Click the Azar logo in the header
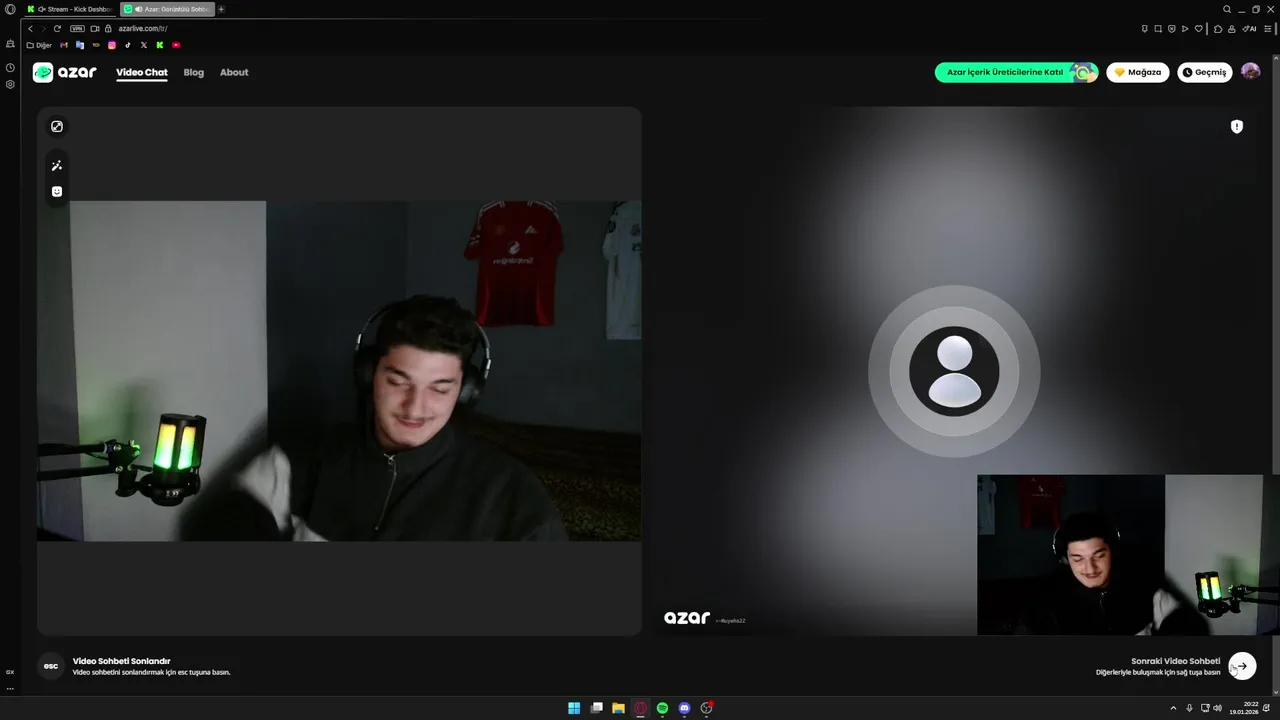Viewport: 1280px width, 720px height. click(x=65, y=72)
